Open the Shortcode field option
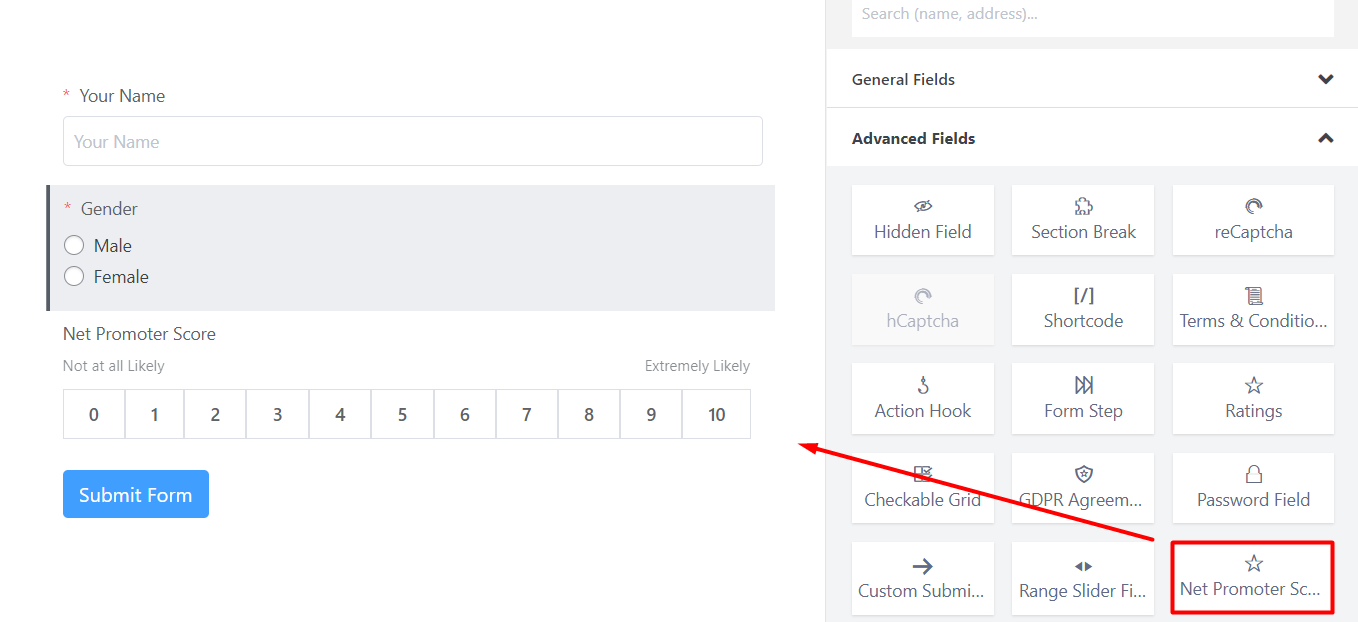The image size is (1358, 622). coord(1082,309)
